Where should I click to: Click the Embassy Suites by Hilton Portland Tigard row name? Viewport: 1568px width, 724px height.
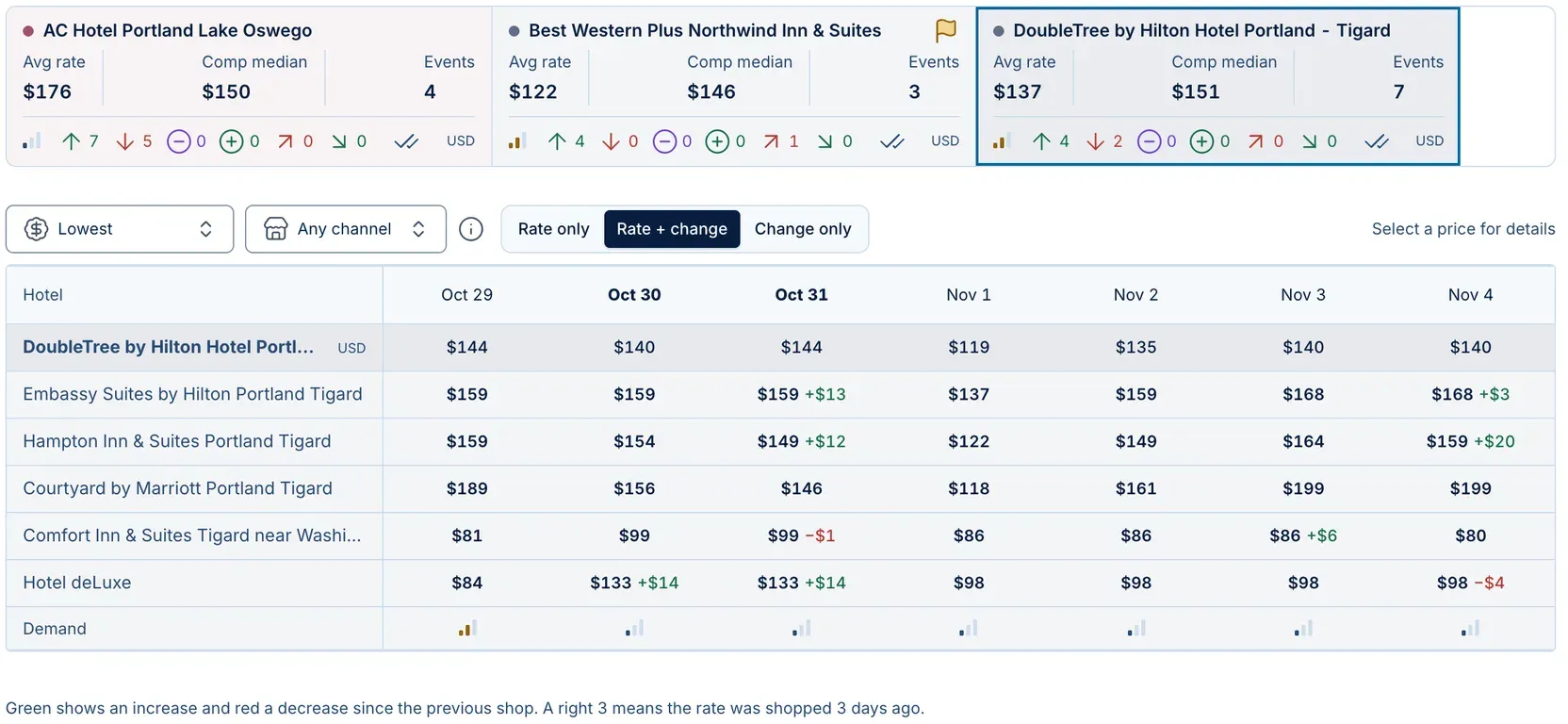pyautogui.click(x=192, y=394)
